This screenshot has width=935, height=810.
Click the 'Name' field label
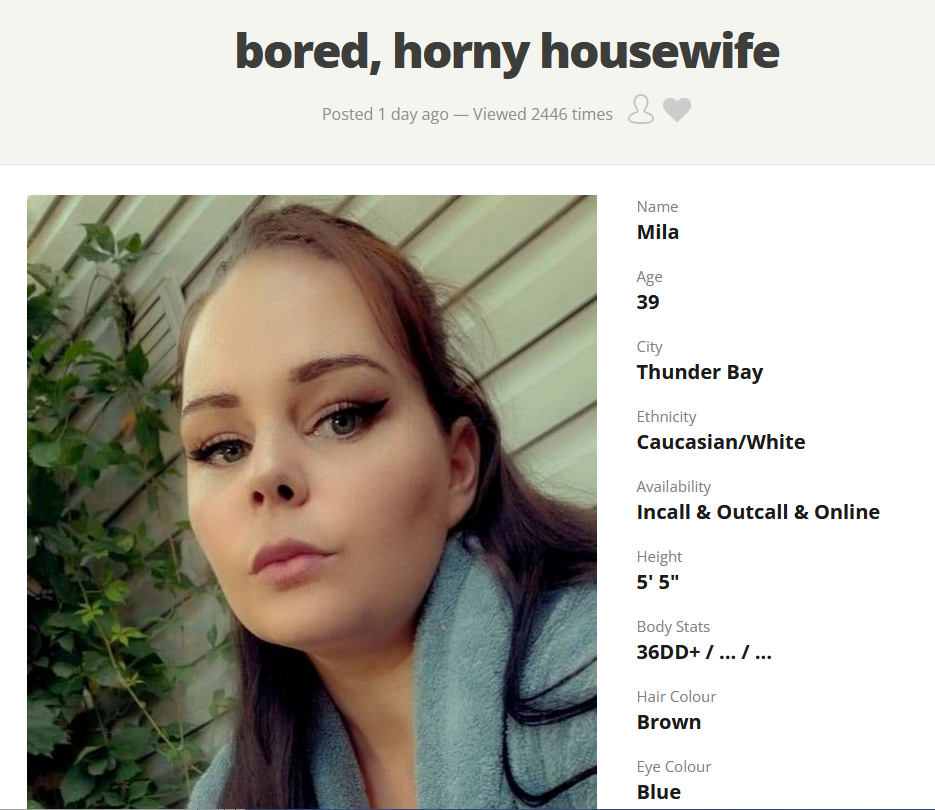pyautogui.click(x=657, y=207)
